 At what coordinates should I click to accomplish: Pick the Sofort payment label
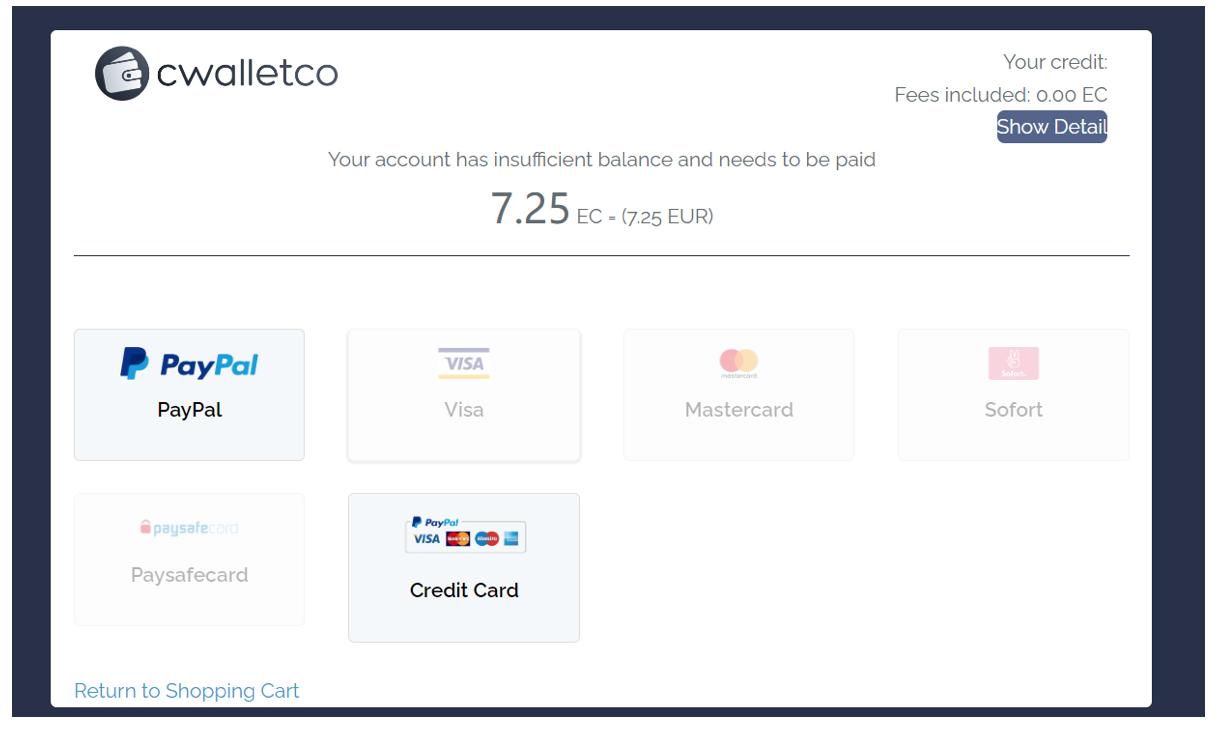pyautogui.click(x=1013, y=410)
